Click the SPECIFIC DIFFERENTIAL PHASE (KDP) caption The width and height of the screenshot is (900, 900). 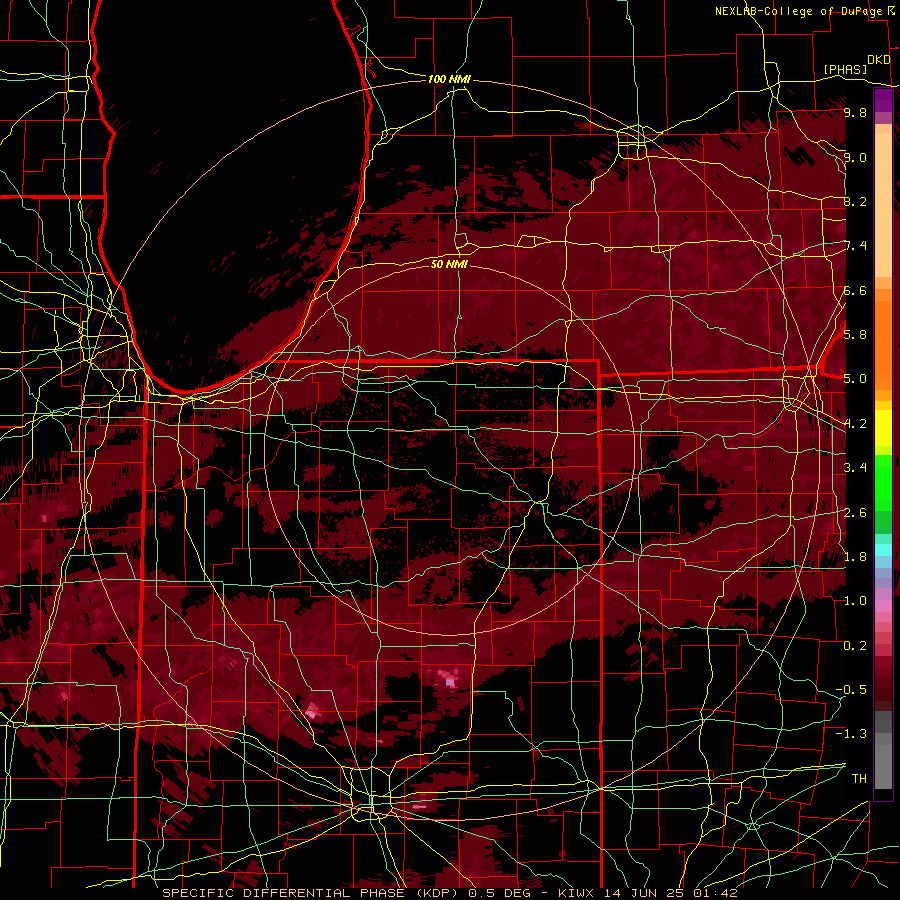click(x=312, y=893)
